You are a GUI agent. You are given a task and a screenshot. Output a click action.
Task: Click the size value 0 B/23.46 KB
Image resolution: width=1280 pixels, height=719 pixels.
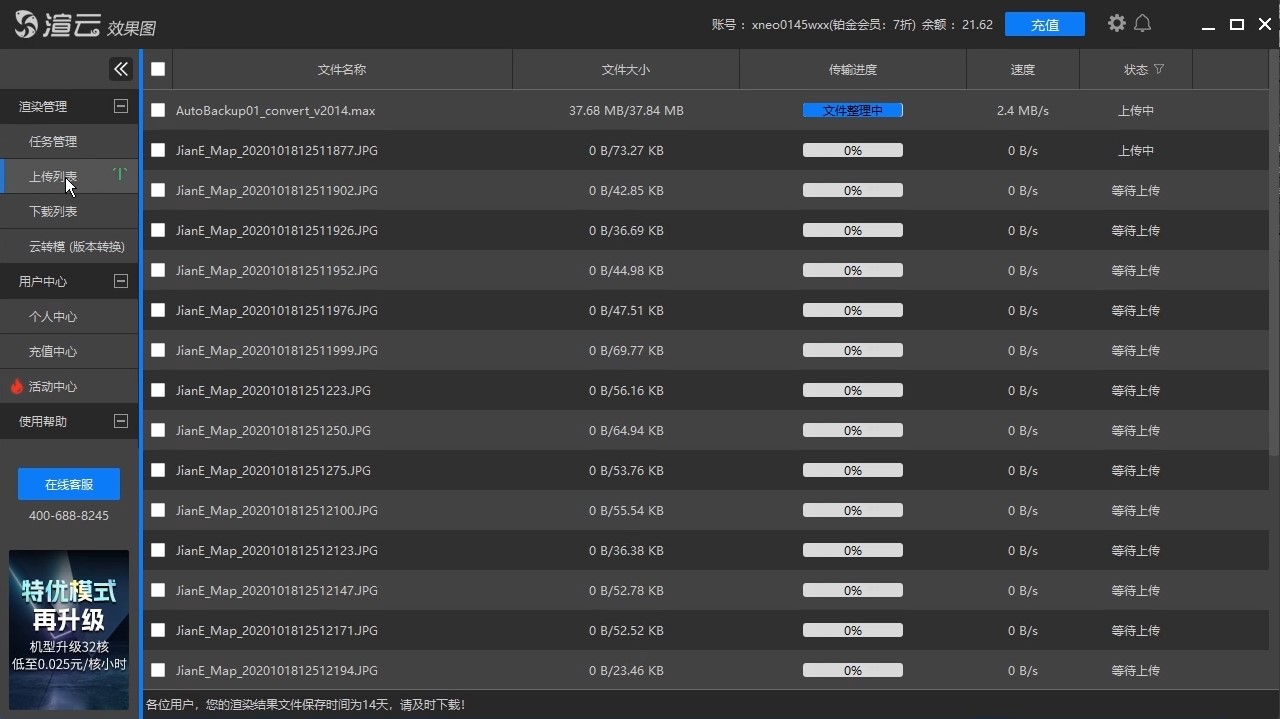626,670
